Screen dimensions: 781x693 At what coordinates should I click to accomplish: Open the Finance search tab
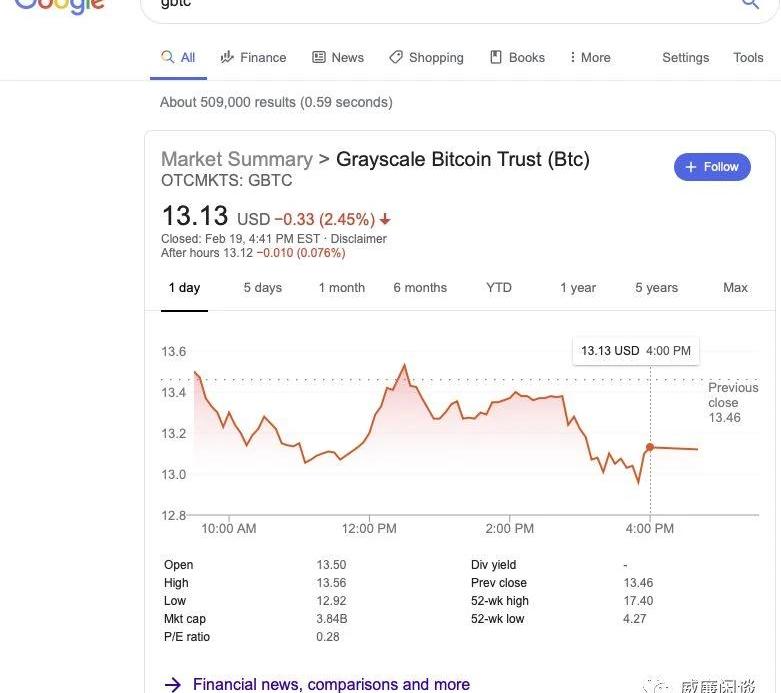click(x=253, y=57)
